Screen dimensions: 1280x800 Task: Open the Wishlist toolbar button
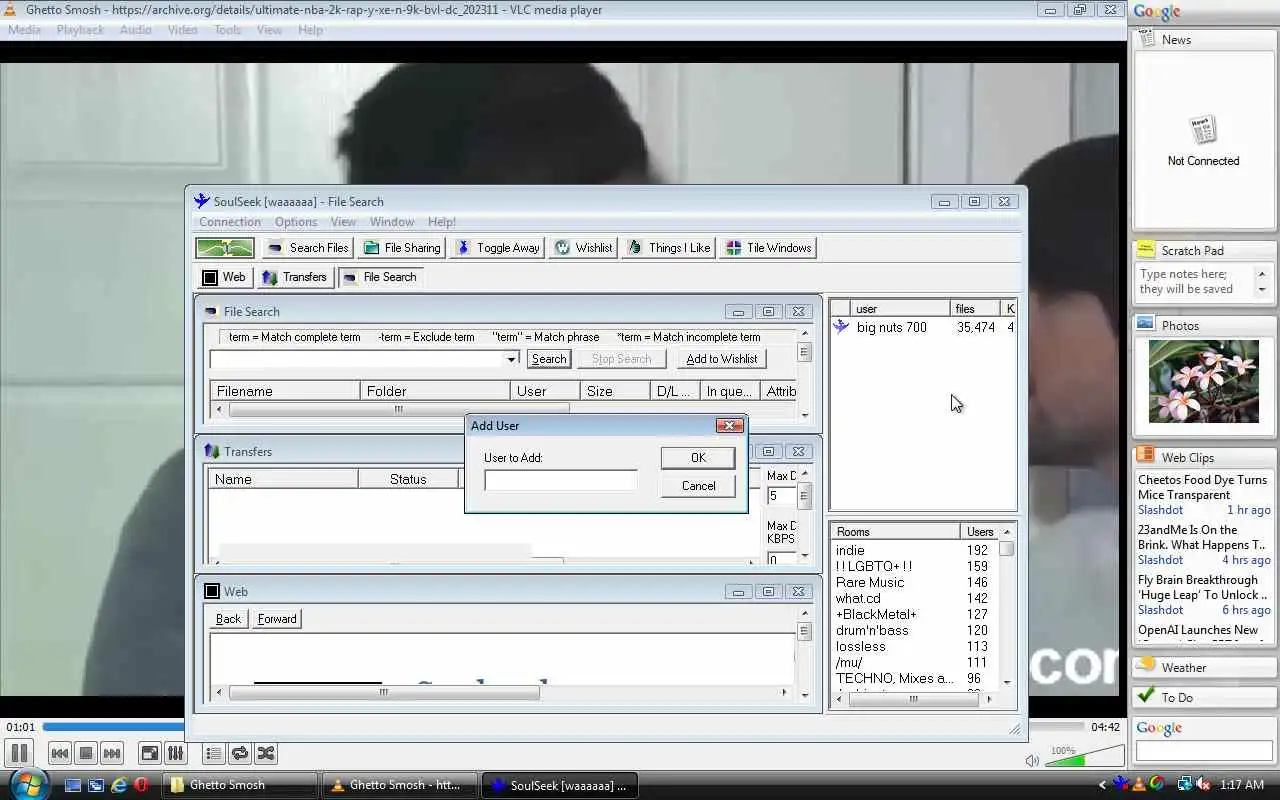point(583,248)
